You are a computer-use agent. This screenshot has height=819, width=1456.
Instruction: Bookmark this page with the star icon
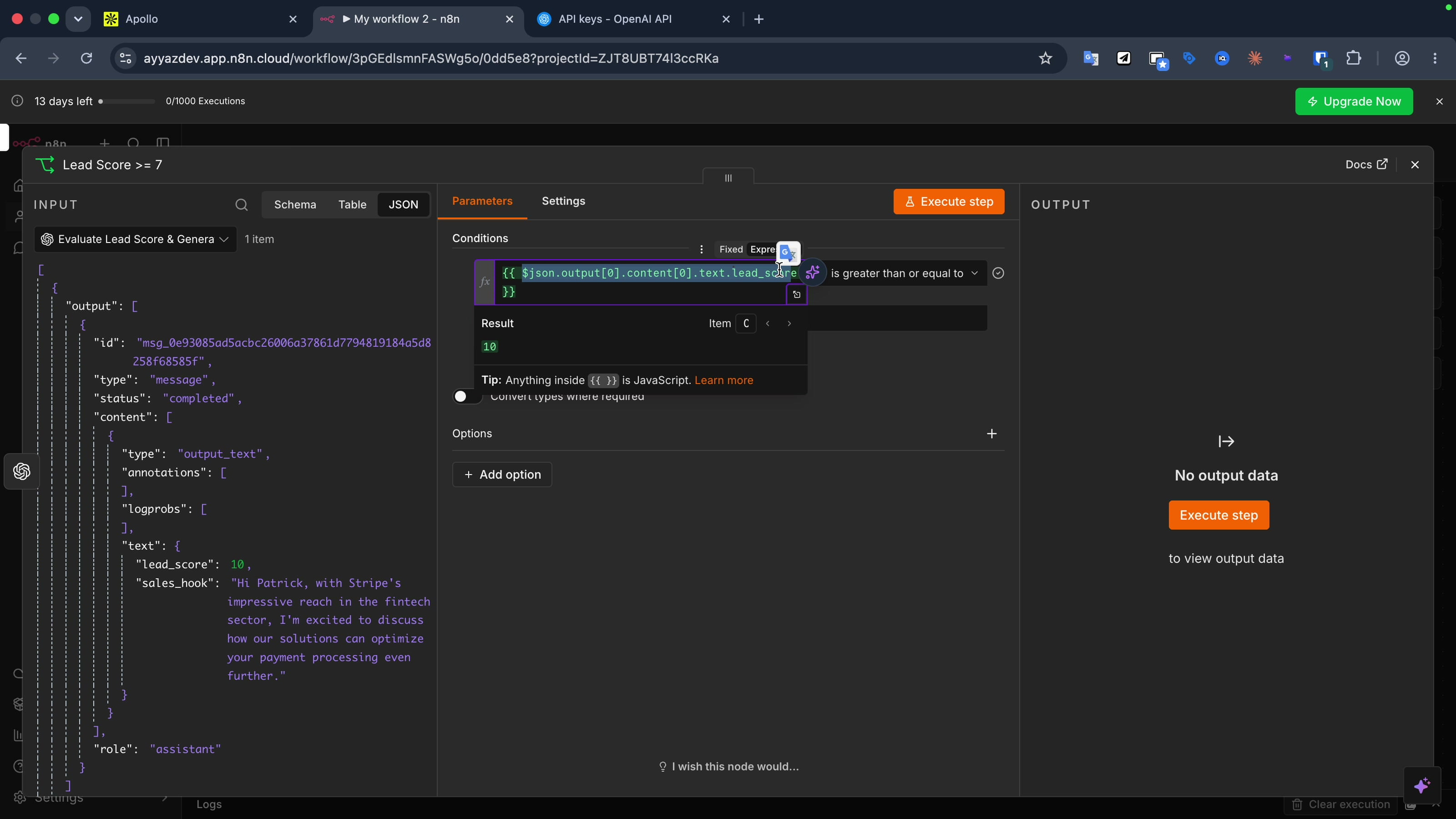1045,58
